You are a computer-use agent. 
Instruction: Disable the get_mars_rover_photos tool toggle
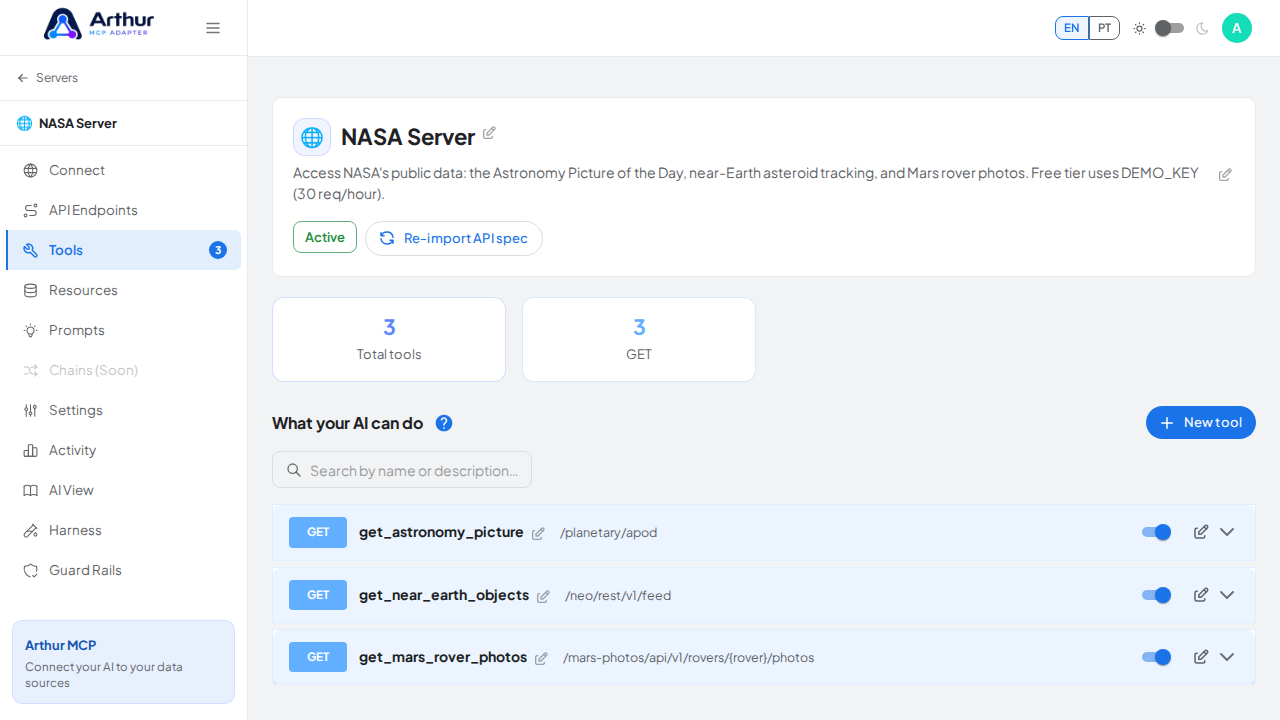[x=1157, y=657]
